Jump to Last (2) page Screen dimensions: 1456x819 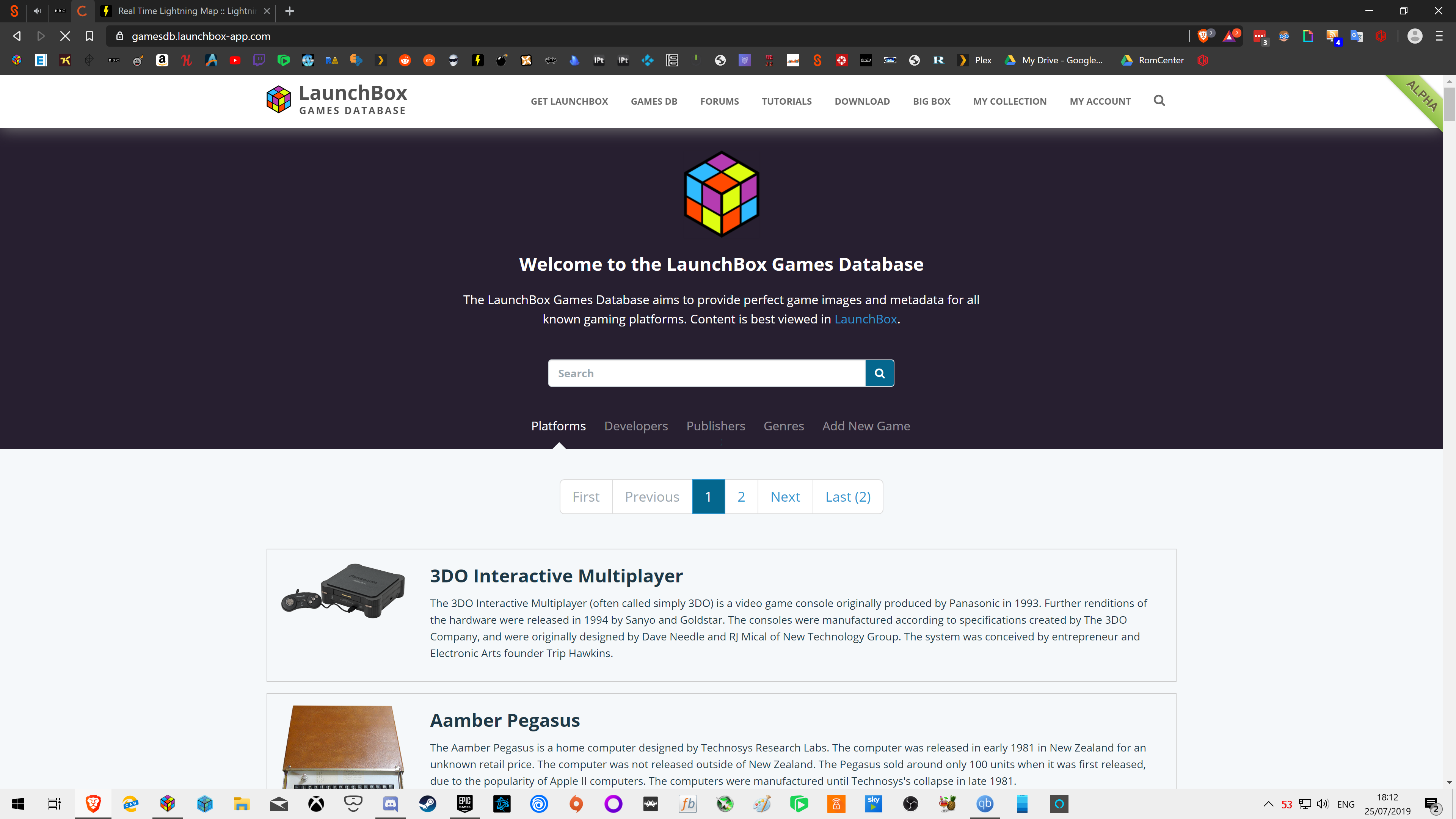pyautogui.click(x=848, y=496)
